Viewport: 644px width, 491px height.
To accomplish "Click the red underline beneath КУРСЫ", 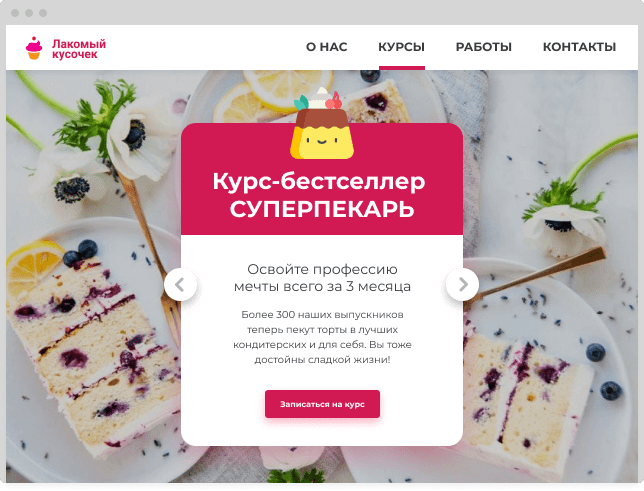I will [402, 68].
